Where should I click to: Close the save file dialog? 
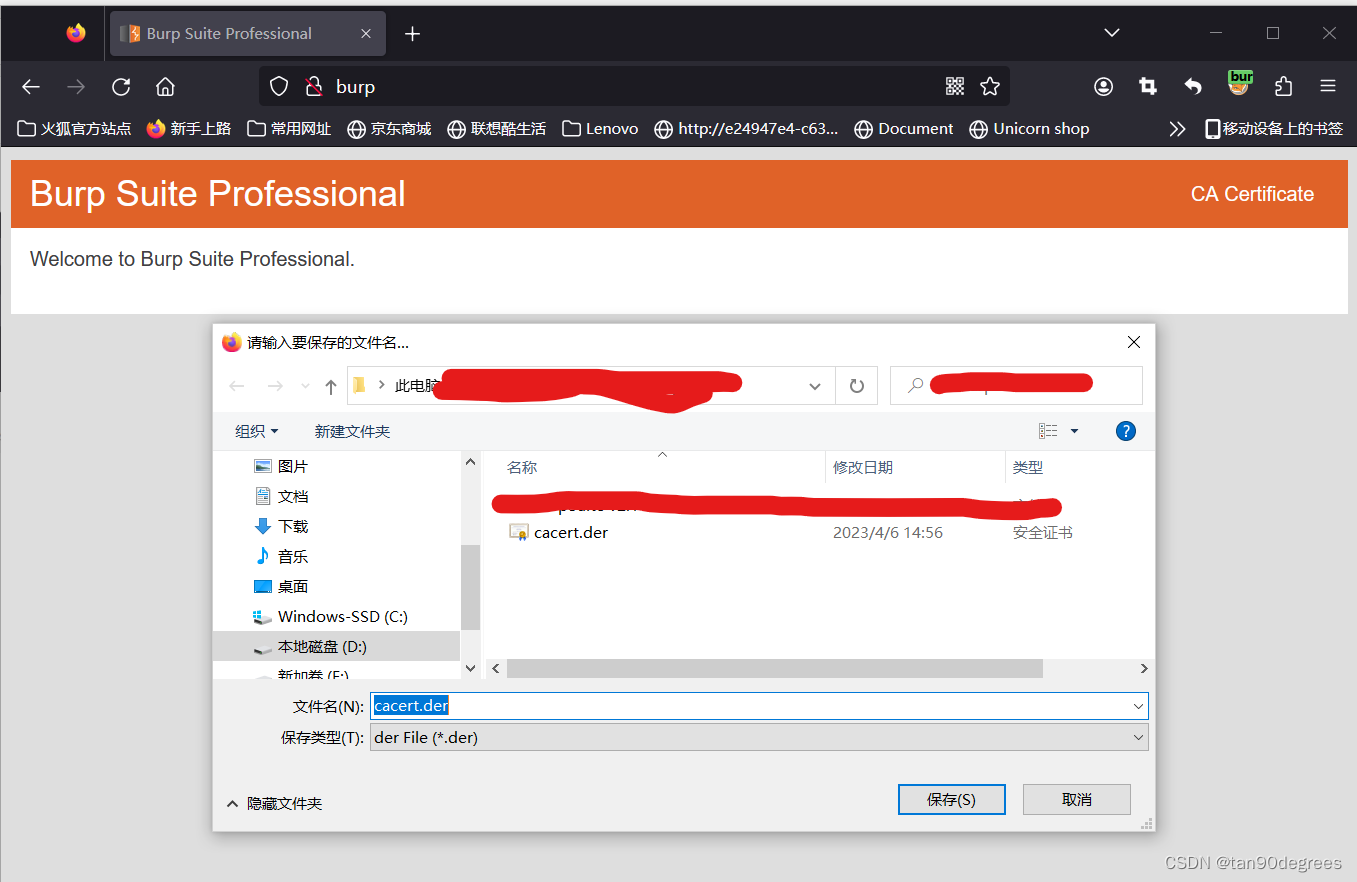1134,342
